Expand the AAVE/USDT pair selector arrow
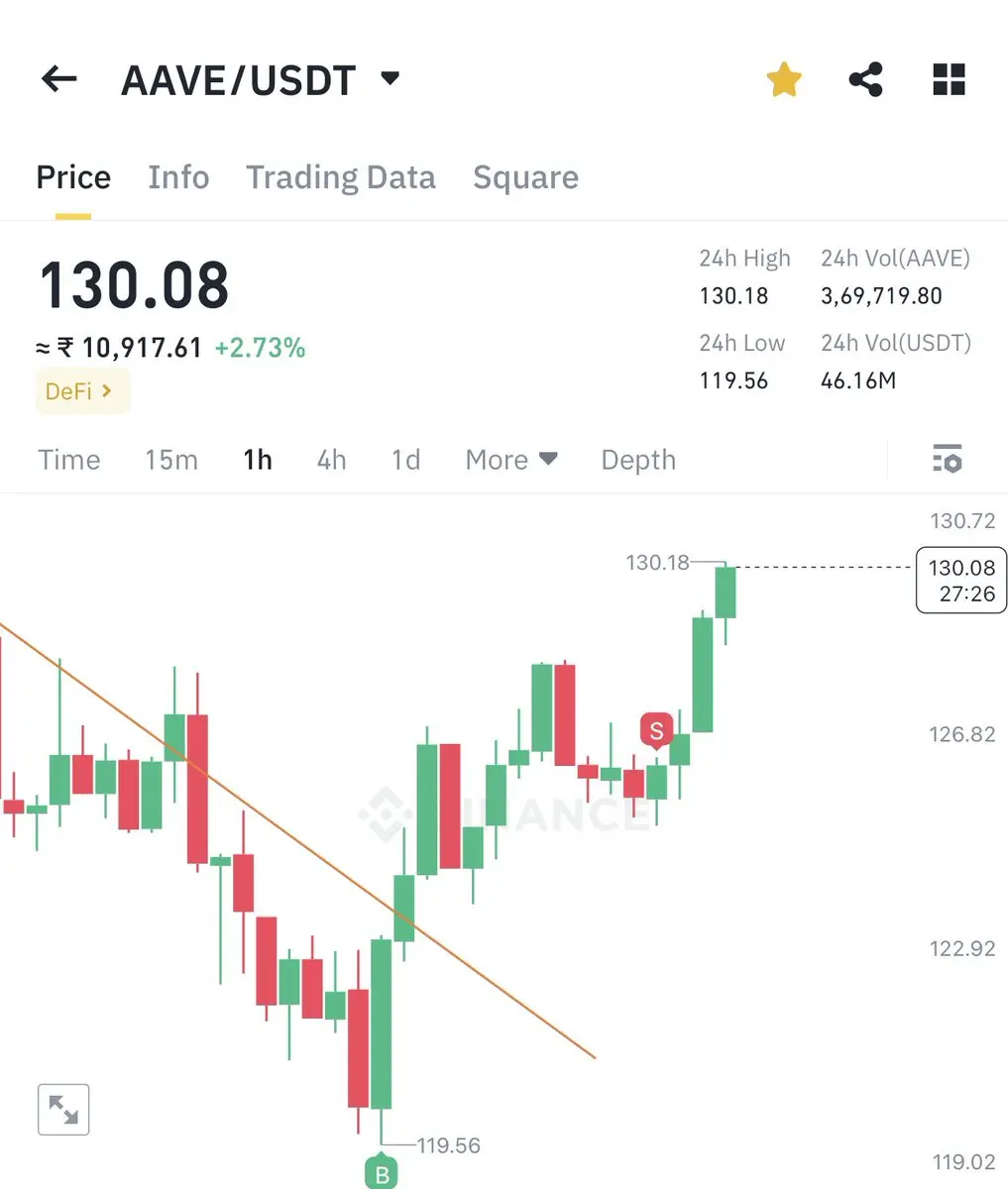1008x1189 pixels. coord(391,77)
